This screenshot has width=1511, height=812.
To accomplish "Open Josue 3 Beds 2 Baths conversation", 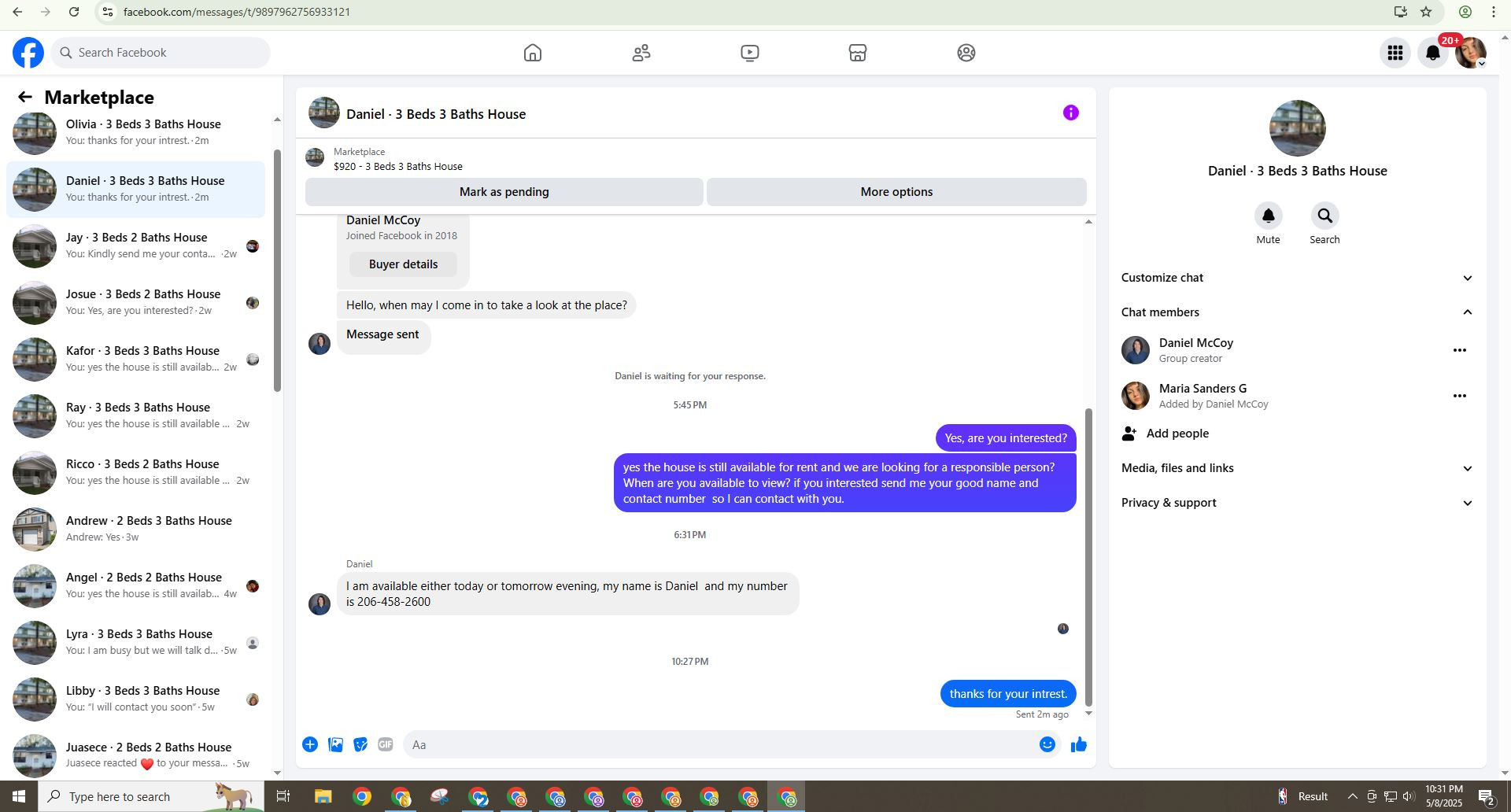I will click(x=135, y=302).
